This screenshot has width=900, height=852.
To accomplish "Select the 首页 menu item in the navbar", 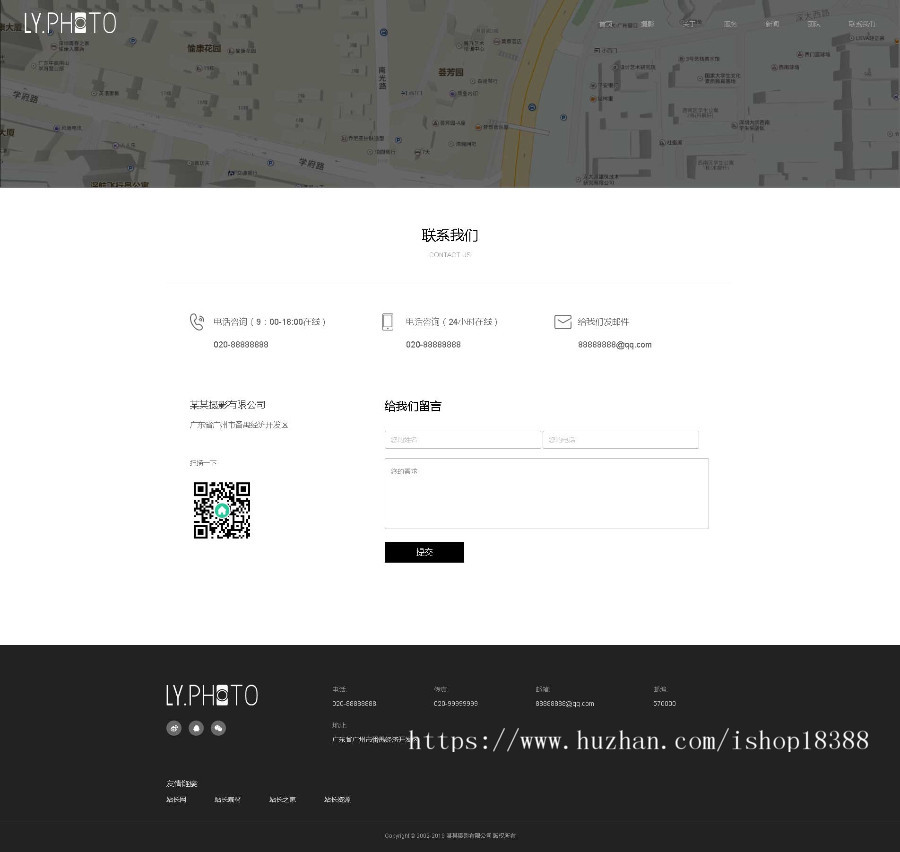I will point(605,23).
